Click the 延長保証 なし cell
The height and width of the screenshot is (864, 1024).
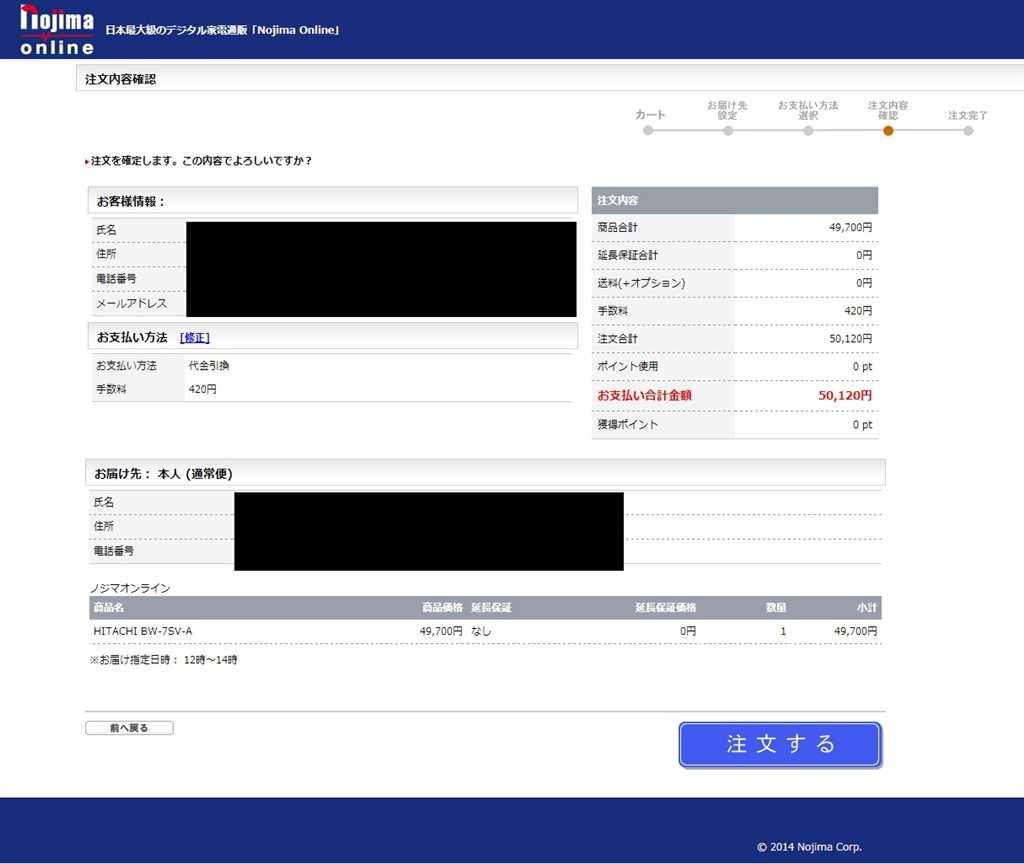[x=481, y=631]
